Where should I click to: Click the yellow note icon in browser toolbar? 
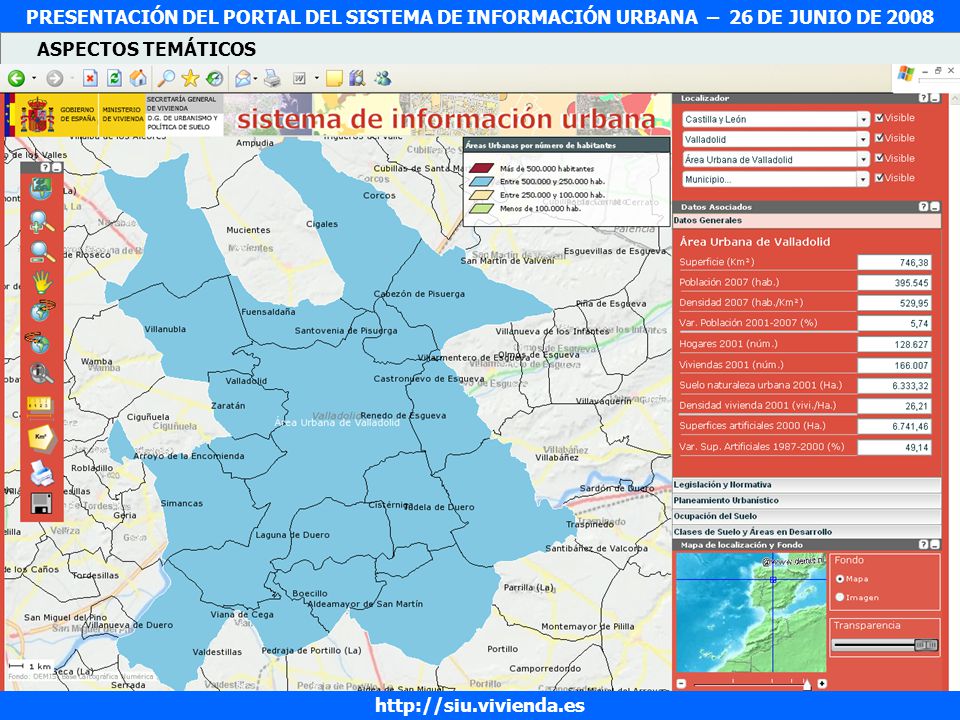(334, 78)
